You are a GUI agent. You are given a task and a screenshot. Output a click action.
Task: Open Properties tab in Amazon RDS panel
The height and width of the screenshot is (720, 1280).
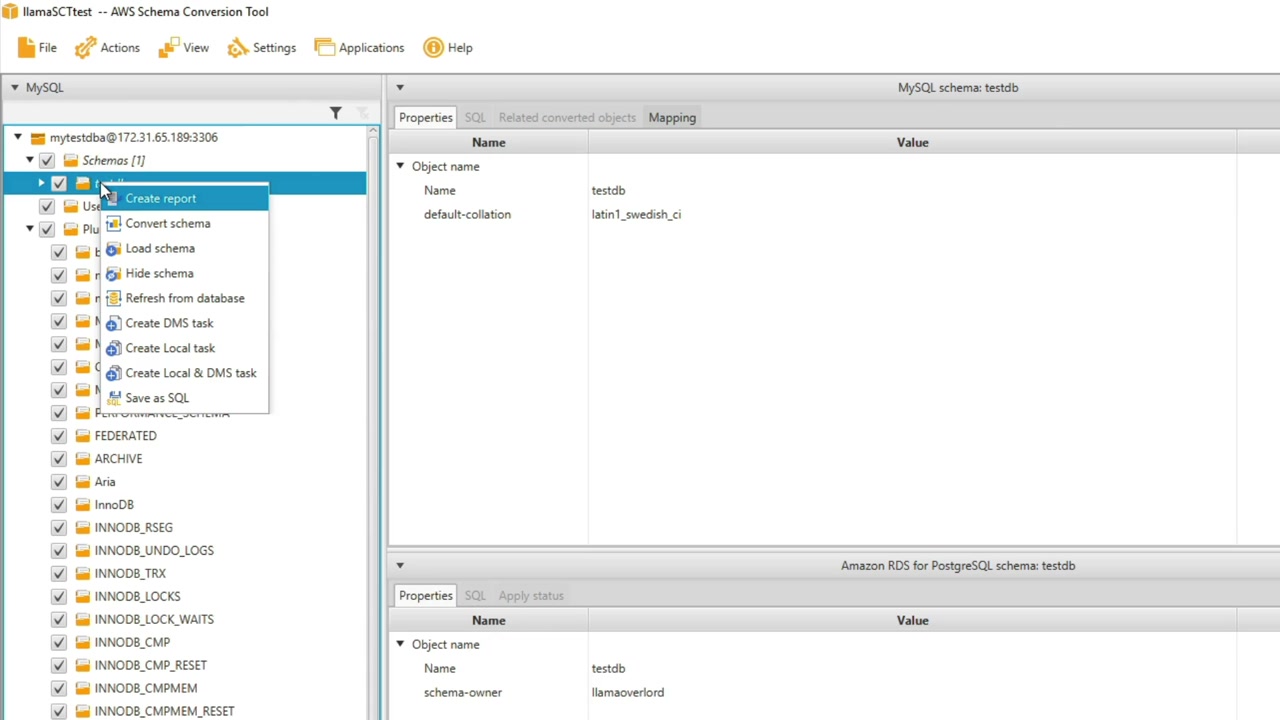tap(426, 596)
